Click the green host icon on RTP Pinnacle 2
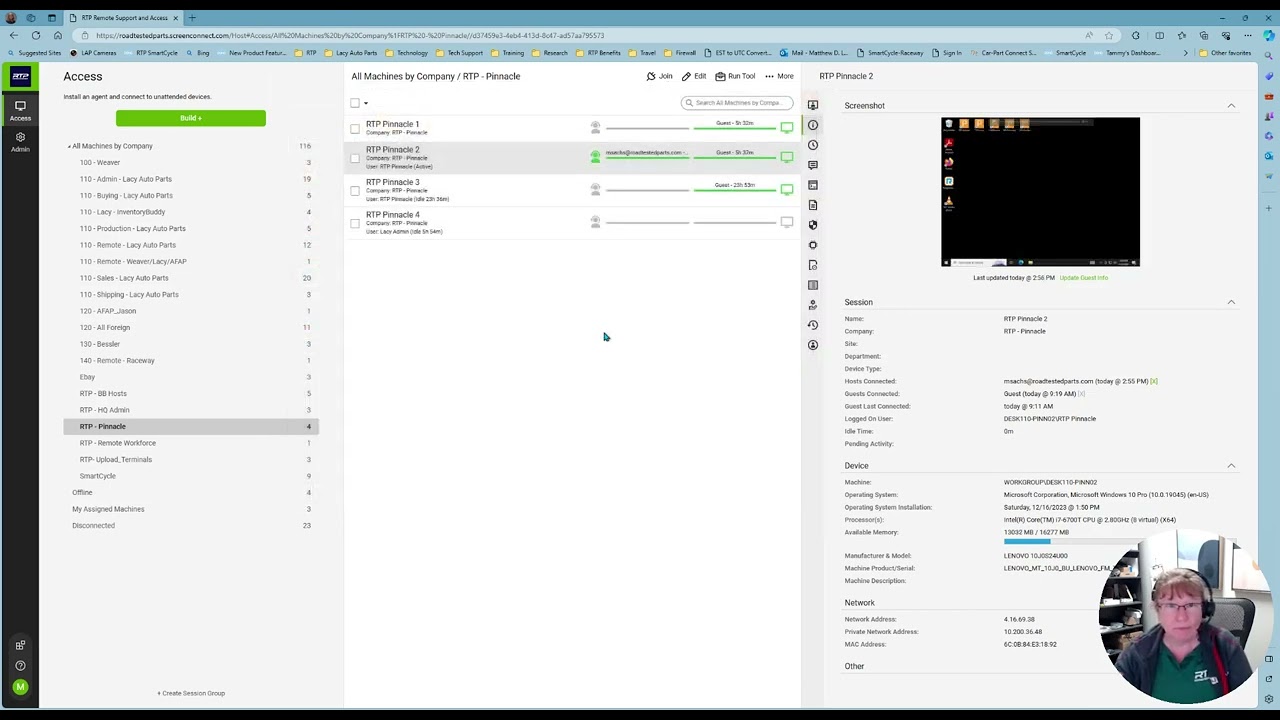This screenshot has height=720, width=1280. click(595, 156)
